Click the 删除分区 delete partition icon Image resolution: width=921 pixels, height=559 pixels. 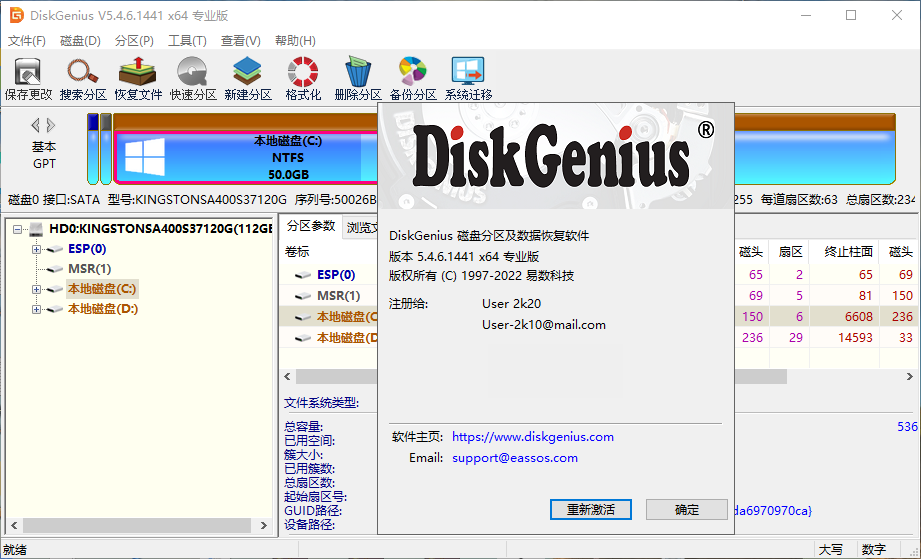[x=358, y=79]
